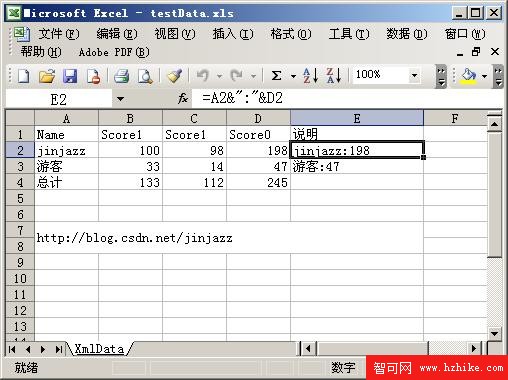
Task: Open the Redo history dropdown
Action: [253, 76]
